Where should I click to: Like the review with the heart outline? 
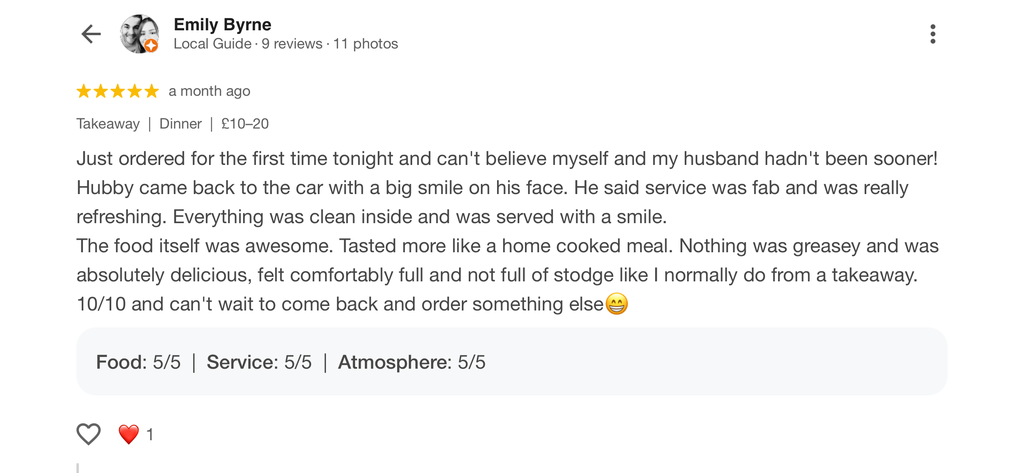89,434
